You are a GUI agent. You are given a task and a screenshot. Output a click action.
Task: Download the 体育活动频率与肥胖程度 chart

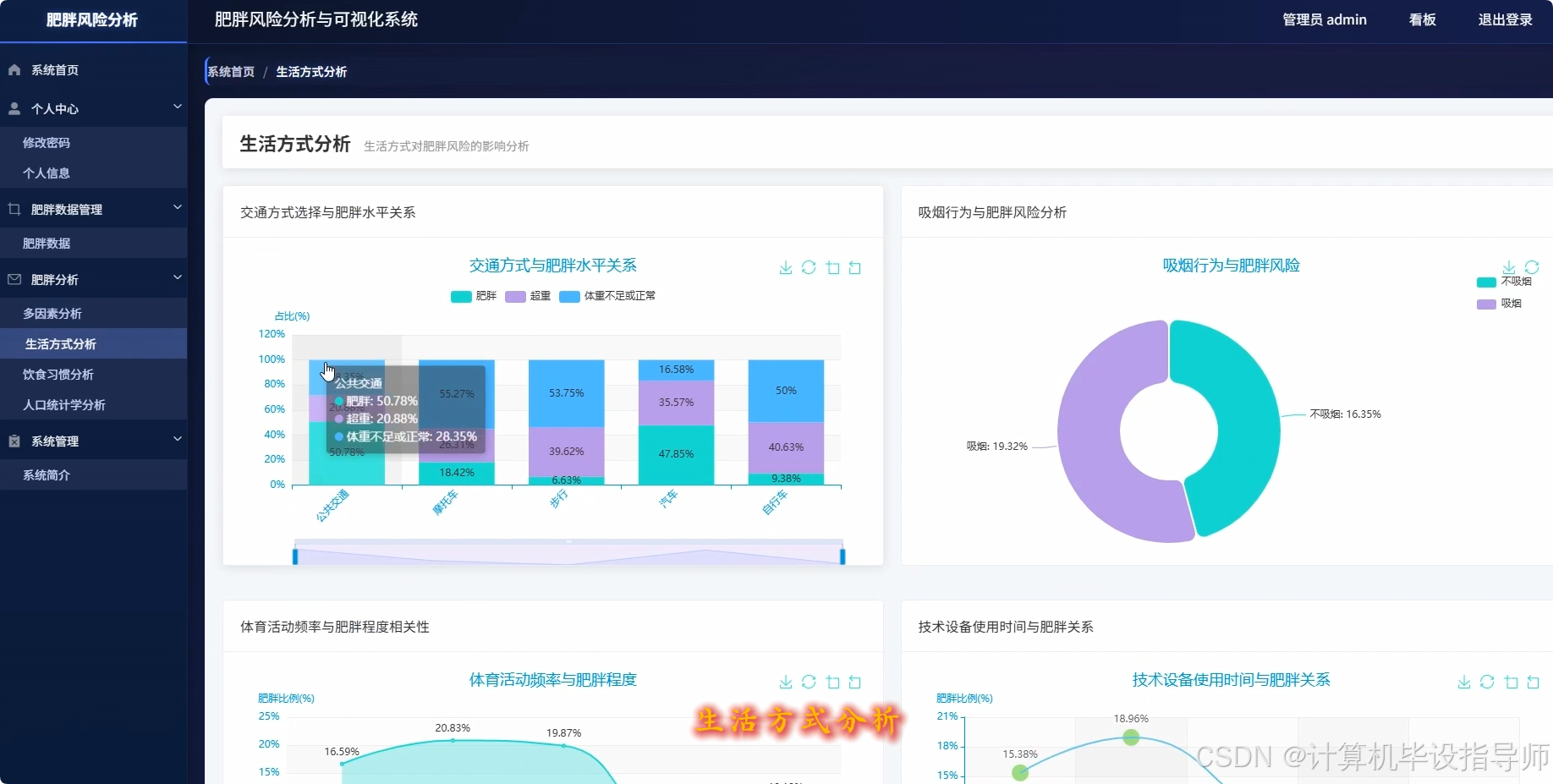tap(786, 683)
